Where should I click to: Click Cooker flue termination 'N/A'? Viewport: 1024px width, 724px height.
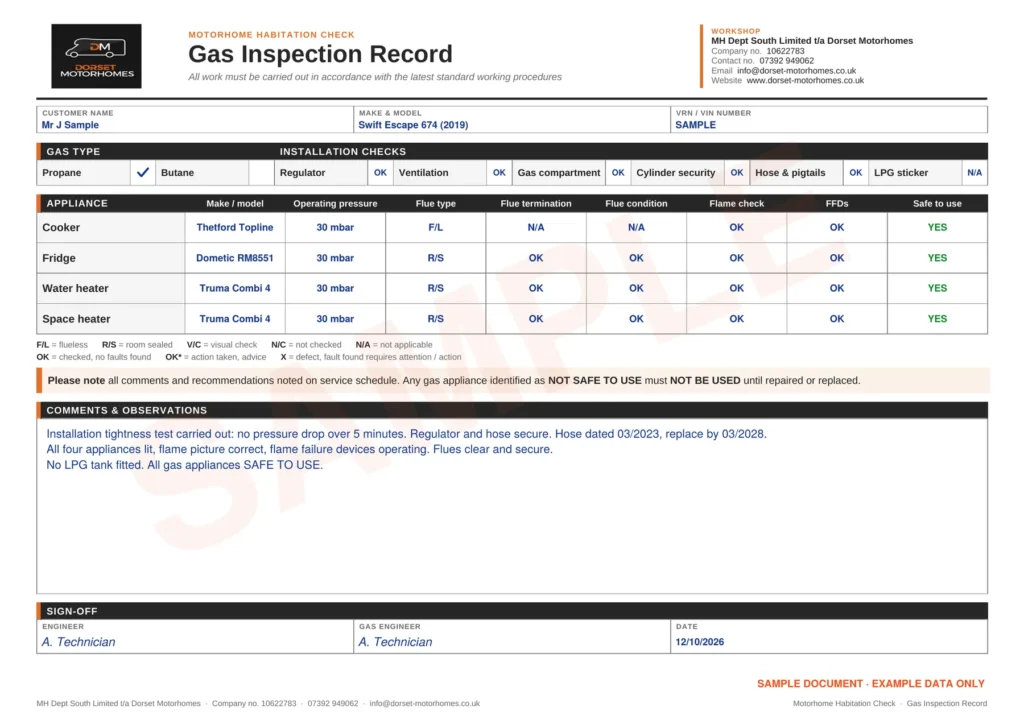point(536,227)
